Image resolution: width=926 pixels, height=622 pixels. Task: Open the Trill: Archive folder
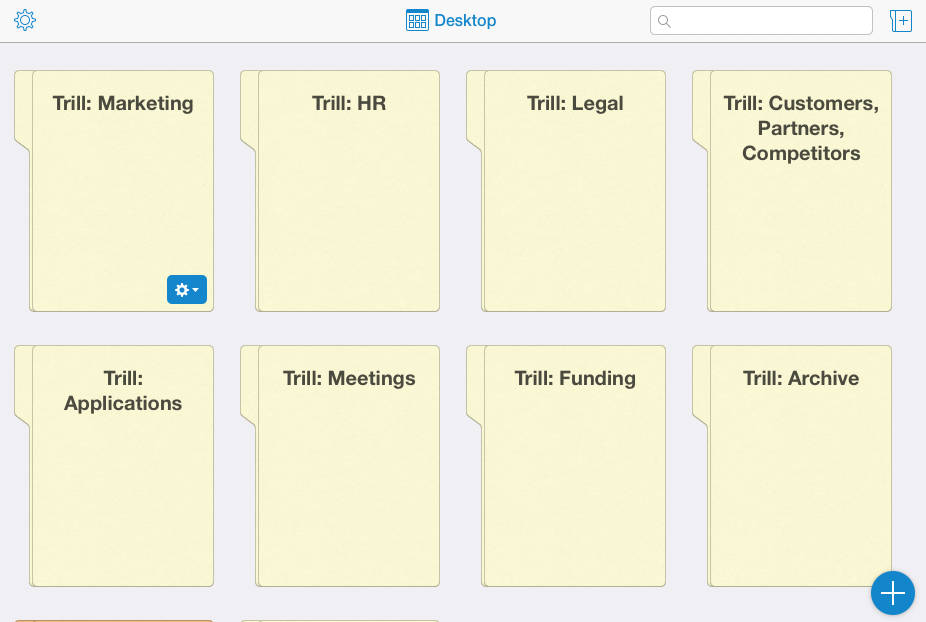coord(792,466)
